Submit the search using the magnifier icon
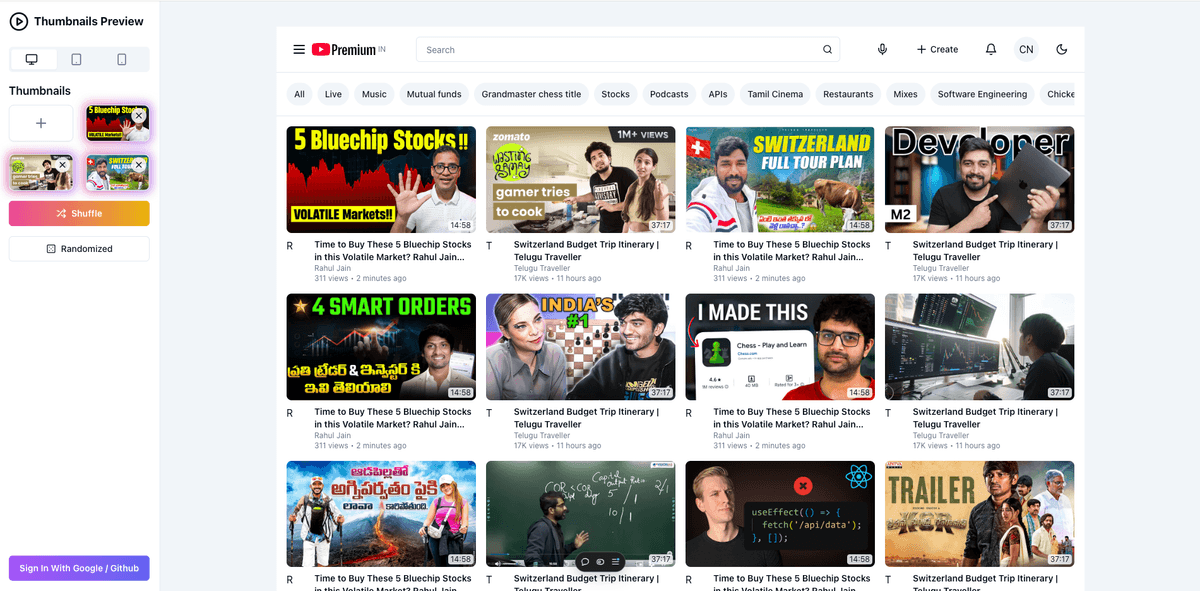Screen dimensions: 1200x591 (827, 49)
